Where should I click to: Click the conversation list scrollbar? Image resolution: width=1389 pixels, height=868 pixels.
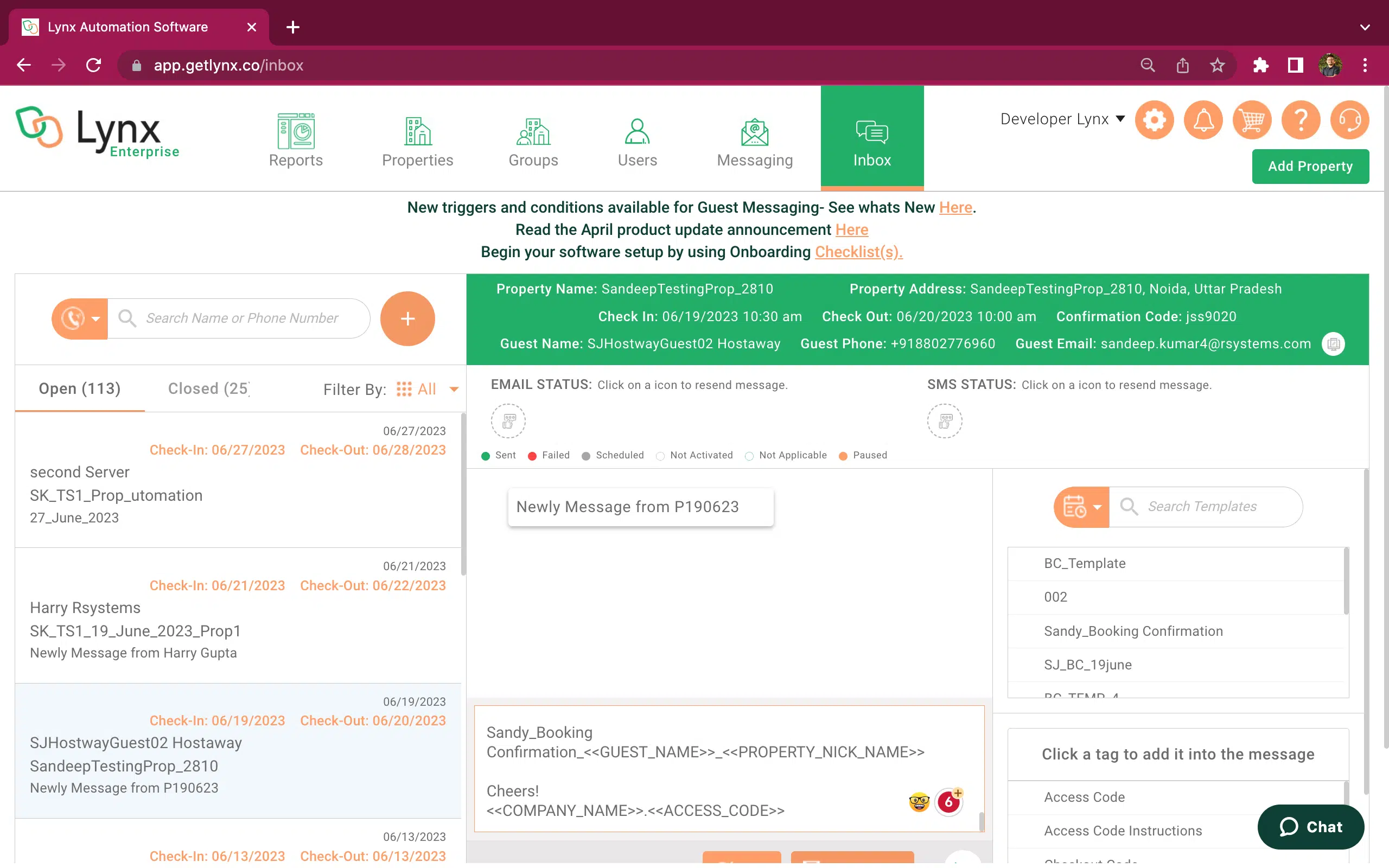pos(463,494)
